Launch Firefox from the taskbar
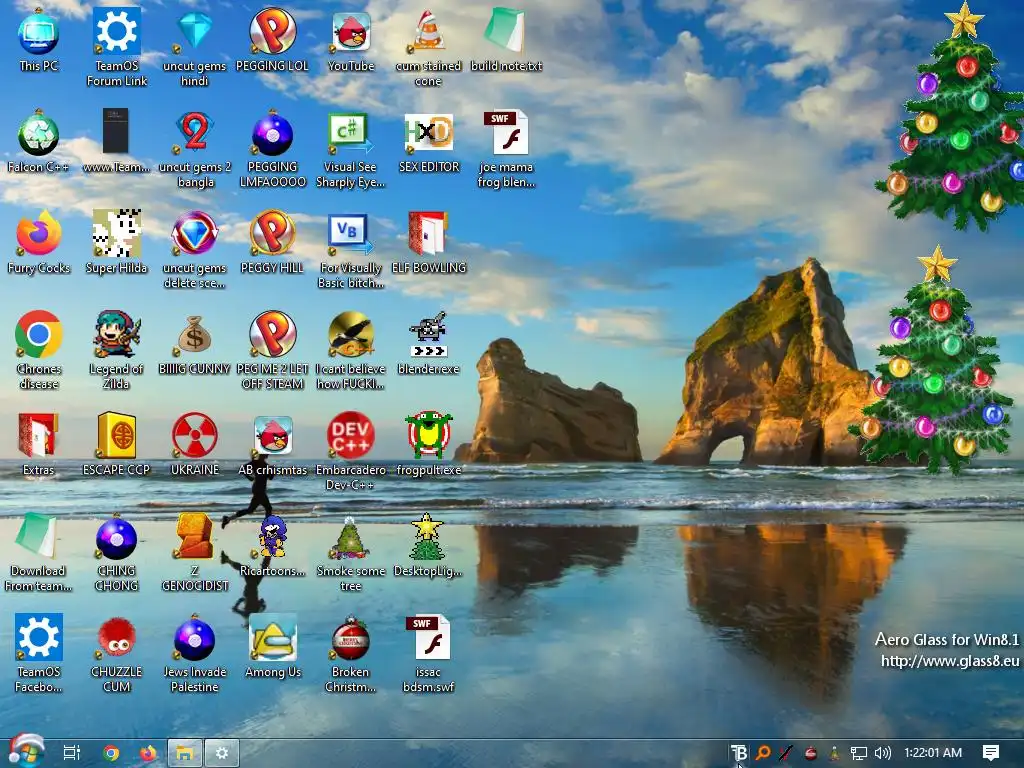Screen dimensions: 1024x768 click(x=148, y=753)
